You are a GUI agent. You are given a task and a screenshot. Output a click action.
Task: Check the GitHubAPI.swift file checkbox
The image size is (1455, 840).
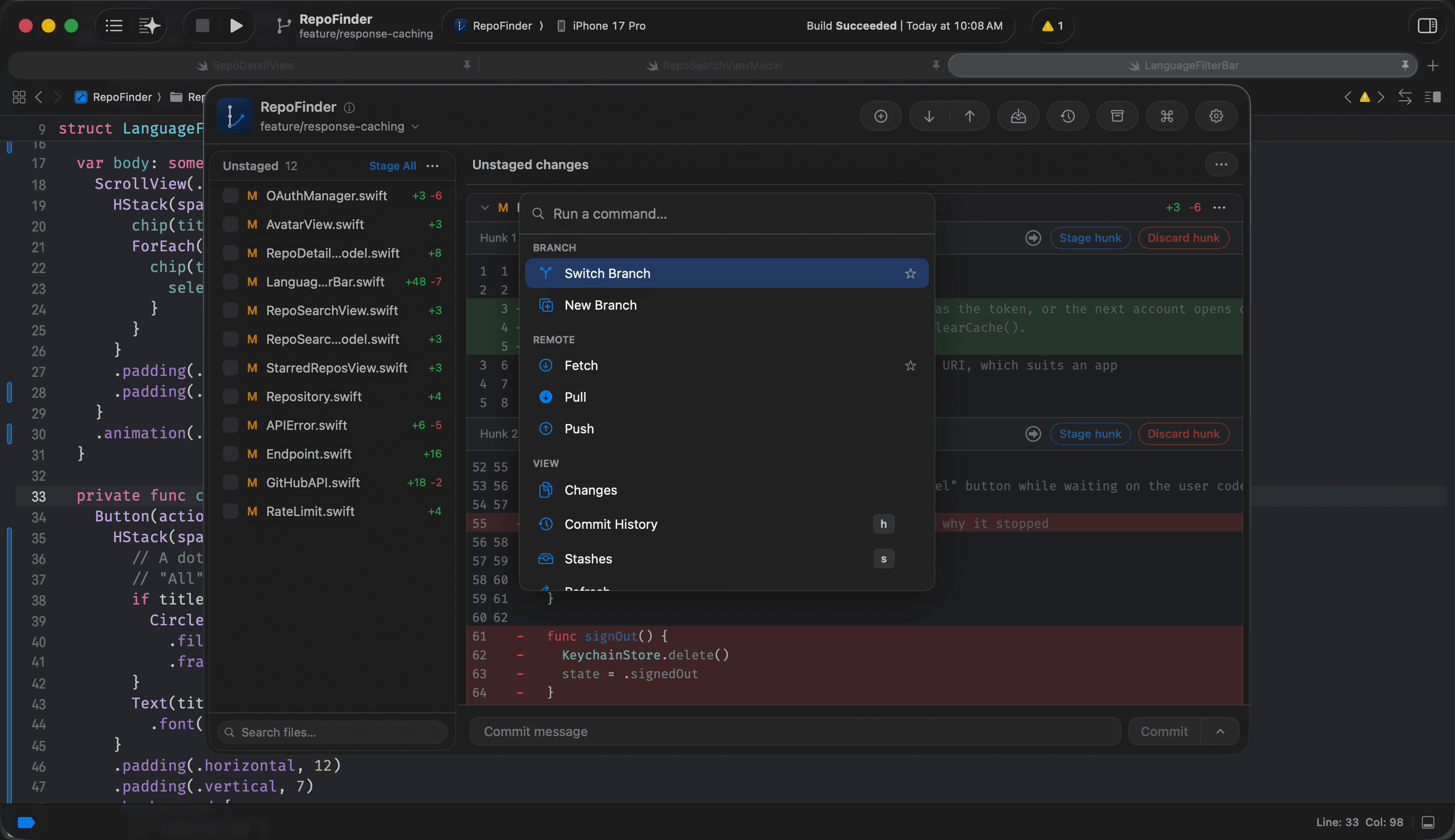[230, 482]
